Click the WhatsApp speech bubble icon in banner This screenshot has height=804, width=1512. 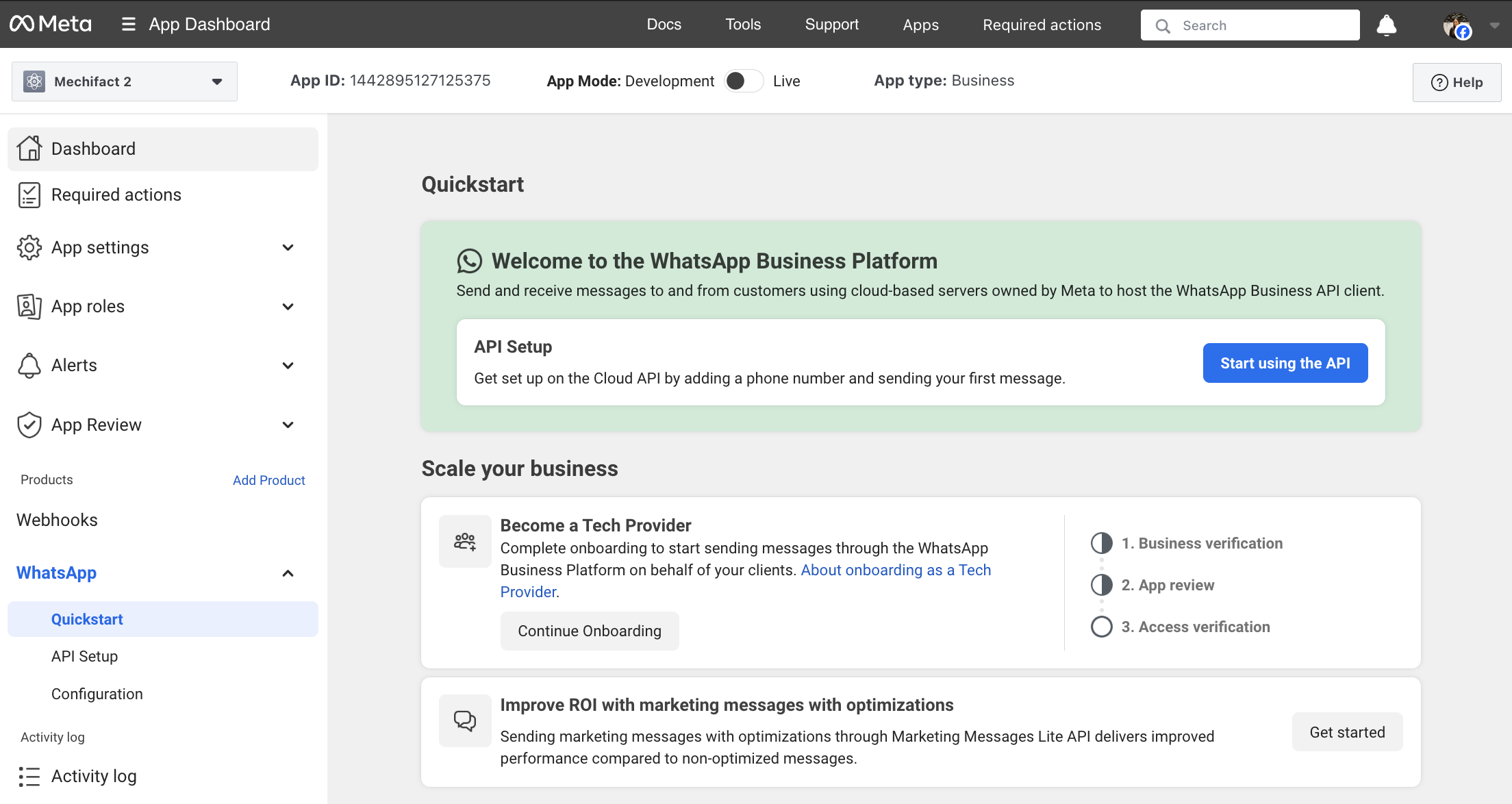(x=469, y=261)
